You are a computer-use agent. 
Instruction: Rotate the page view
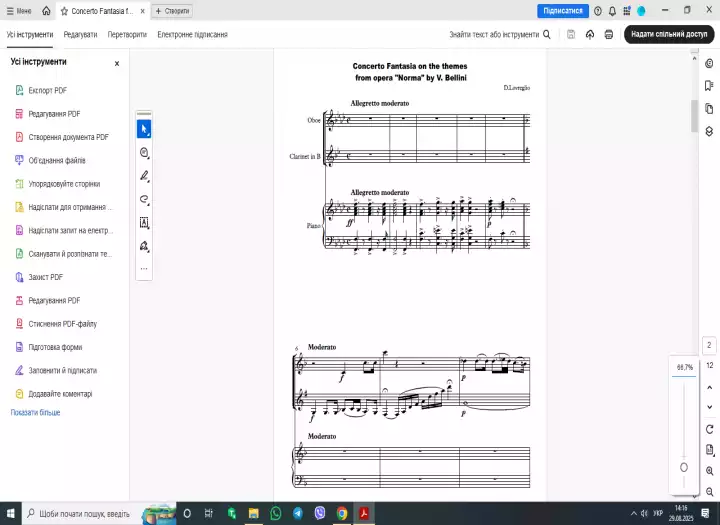click(709, 429)
